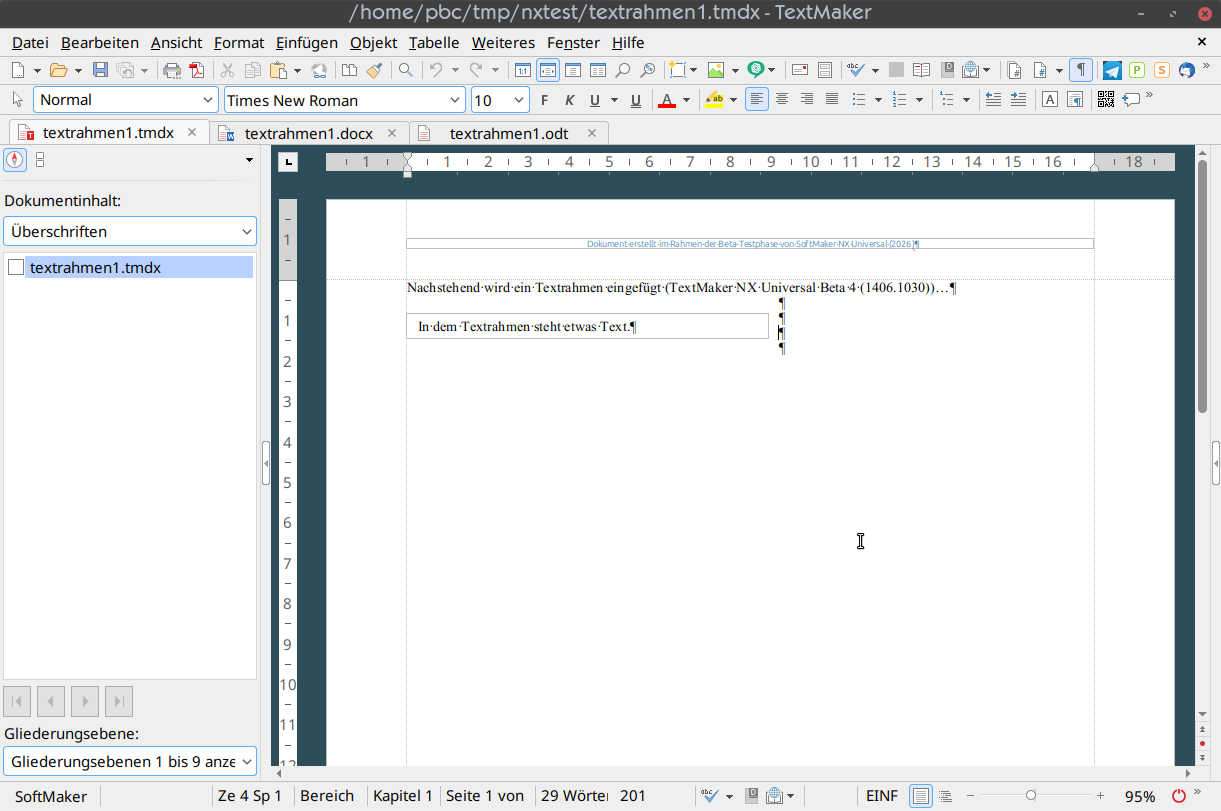Expand the numbered list dropdown arrow

pos(919,100)
